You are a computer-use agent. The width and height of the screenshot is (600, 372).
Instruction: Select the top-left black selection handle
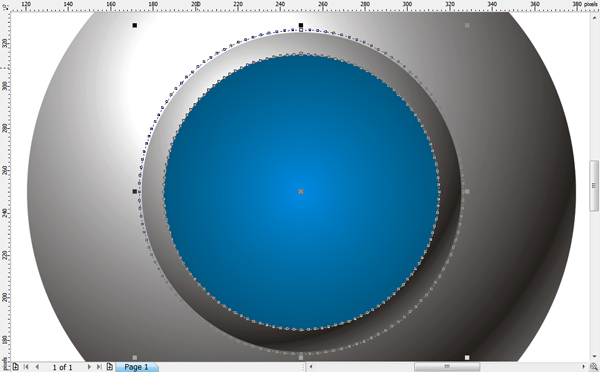(135, 25)
